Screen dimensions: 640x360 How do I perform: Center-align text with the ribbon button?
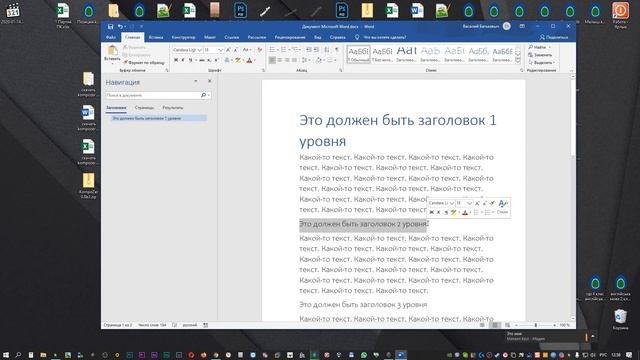(x=279, y=60)
